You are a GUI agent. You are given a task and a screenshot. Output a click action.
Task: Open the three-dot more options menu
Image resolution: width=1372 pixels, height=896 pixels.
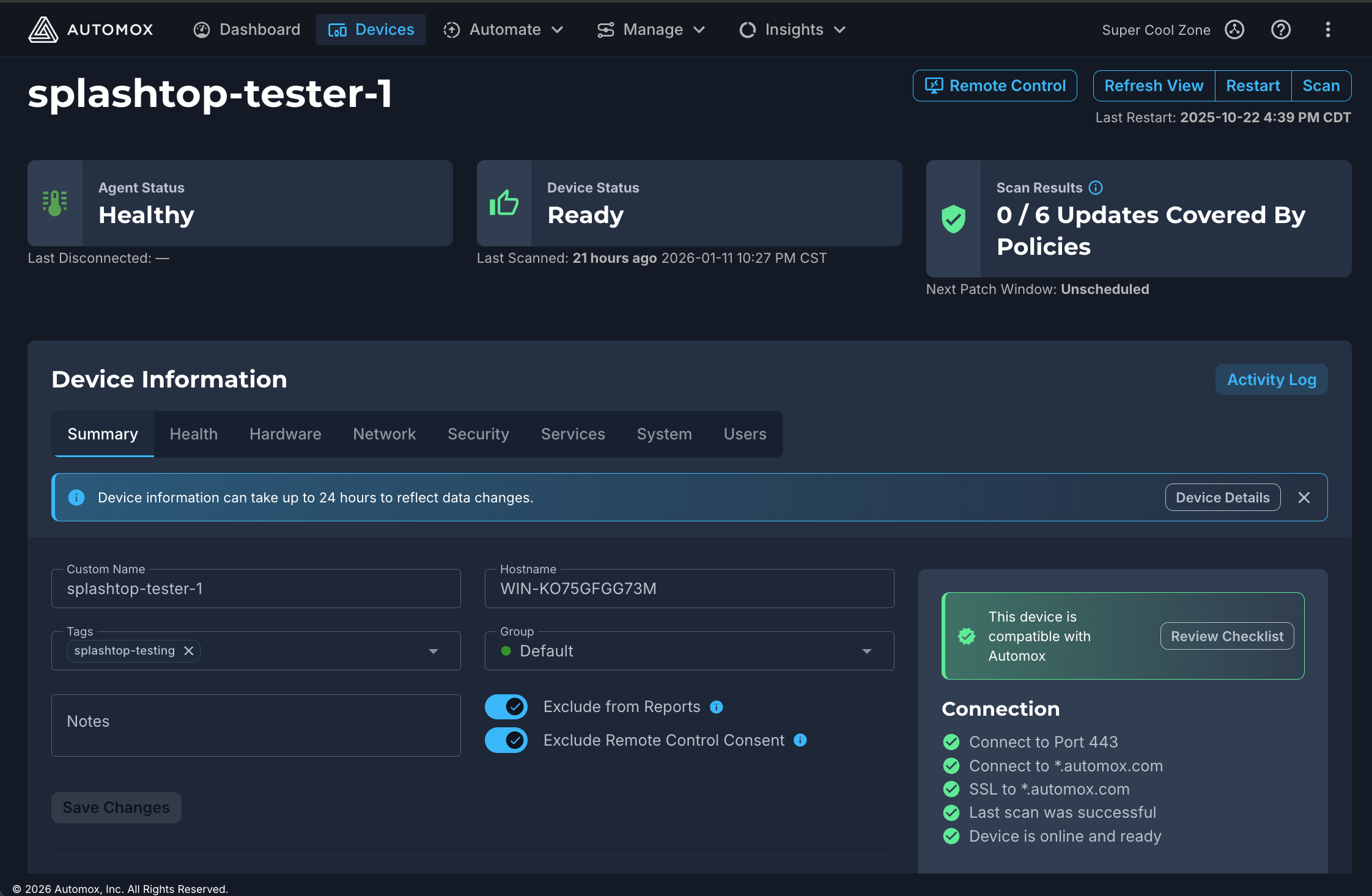[x=1328, y=29]
